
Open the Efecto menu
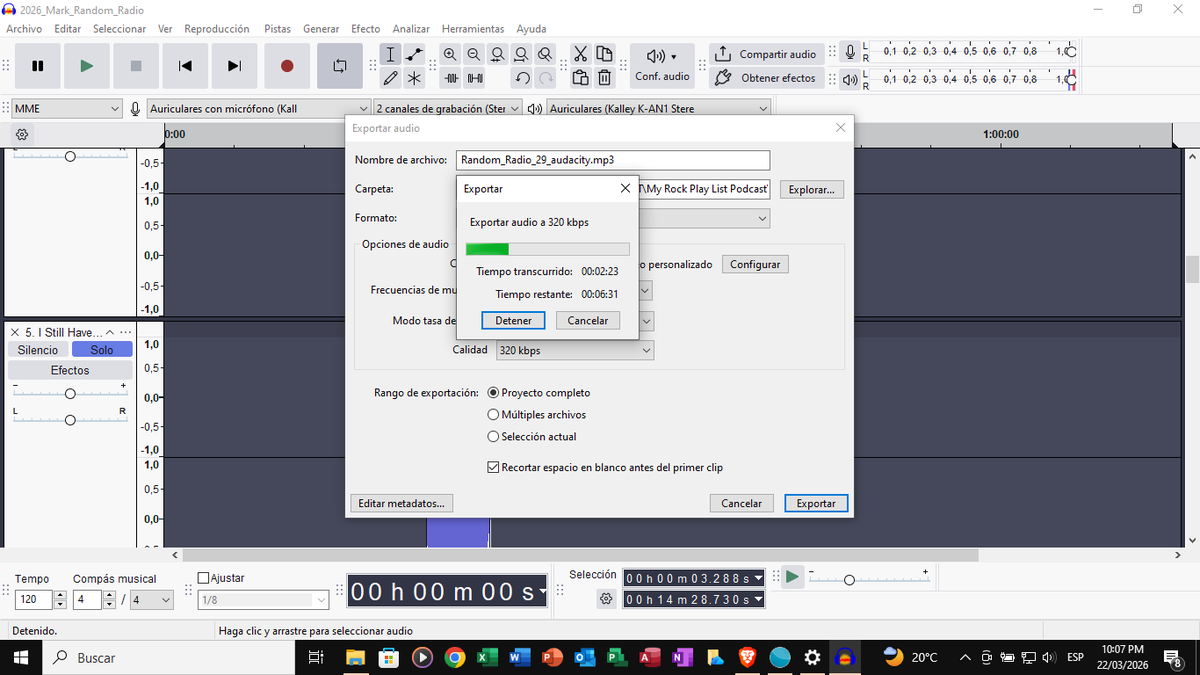[365, 28]
